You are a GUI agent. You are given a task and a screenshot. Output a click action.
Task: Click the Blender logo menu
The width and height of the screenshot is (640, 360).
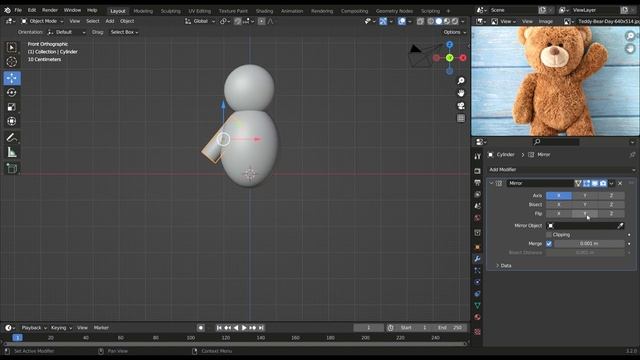pos(7,10)
